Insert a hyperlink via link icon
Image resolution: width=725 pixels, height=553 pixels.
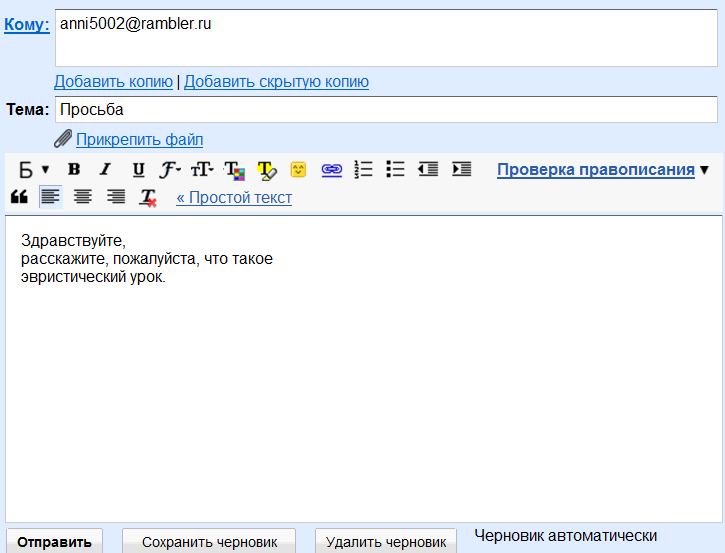[331, 169]
